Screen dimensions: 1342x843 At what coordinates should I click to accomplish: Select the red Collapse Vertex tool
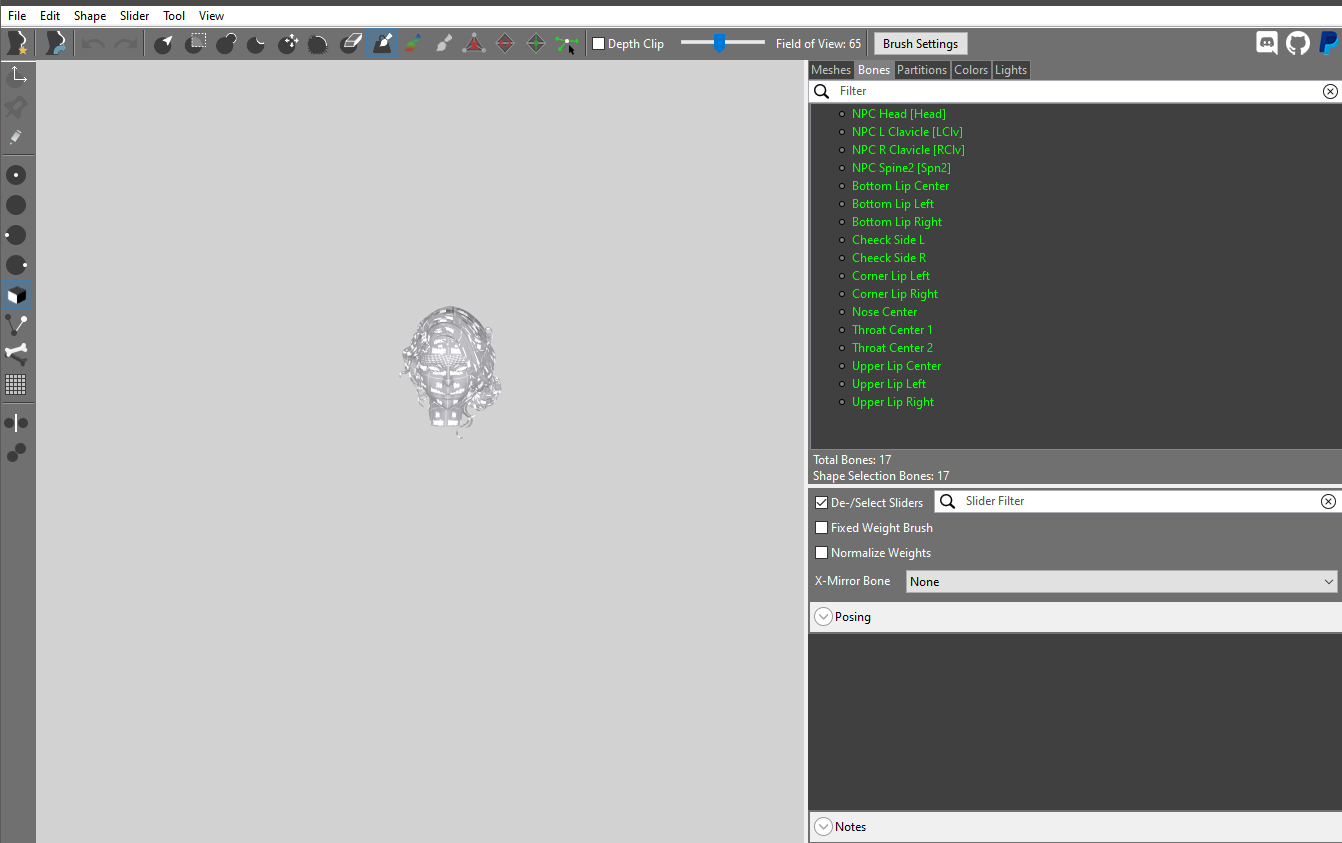click(474, 43)
